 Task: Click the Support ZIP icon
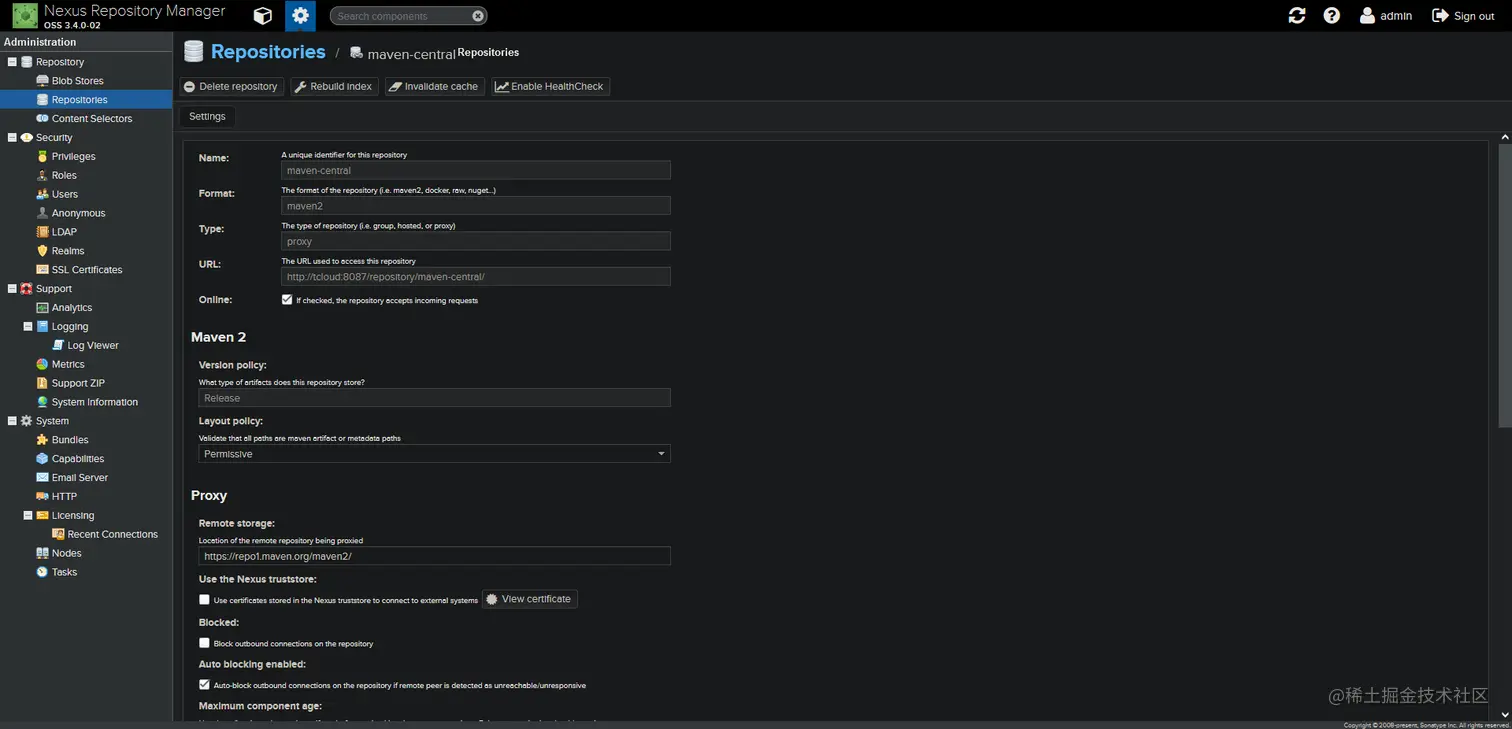pyautogui.click(x=42, y=383)
